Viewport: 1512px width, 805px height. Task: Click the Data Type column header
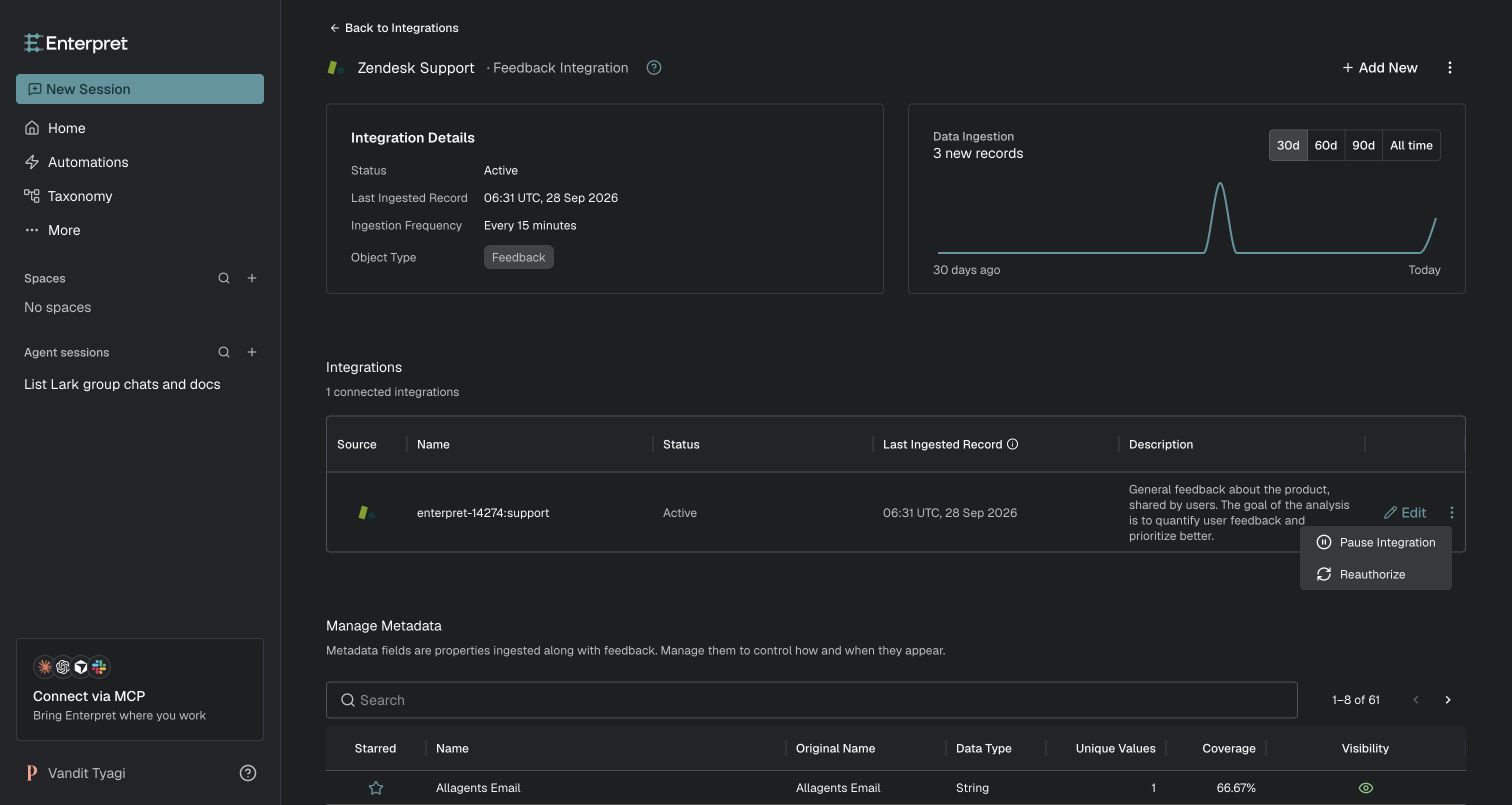click(x=984, y=748)
